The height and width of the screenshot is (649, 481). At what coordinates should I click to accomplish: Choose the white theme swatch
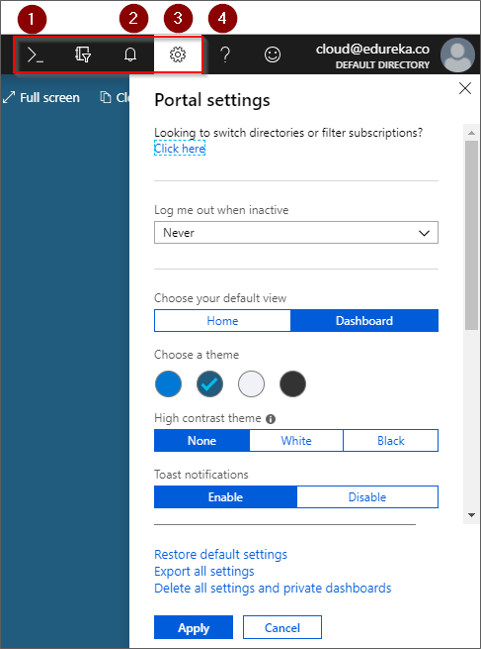[251, 384]
